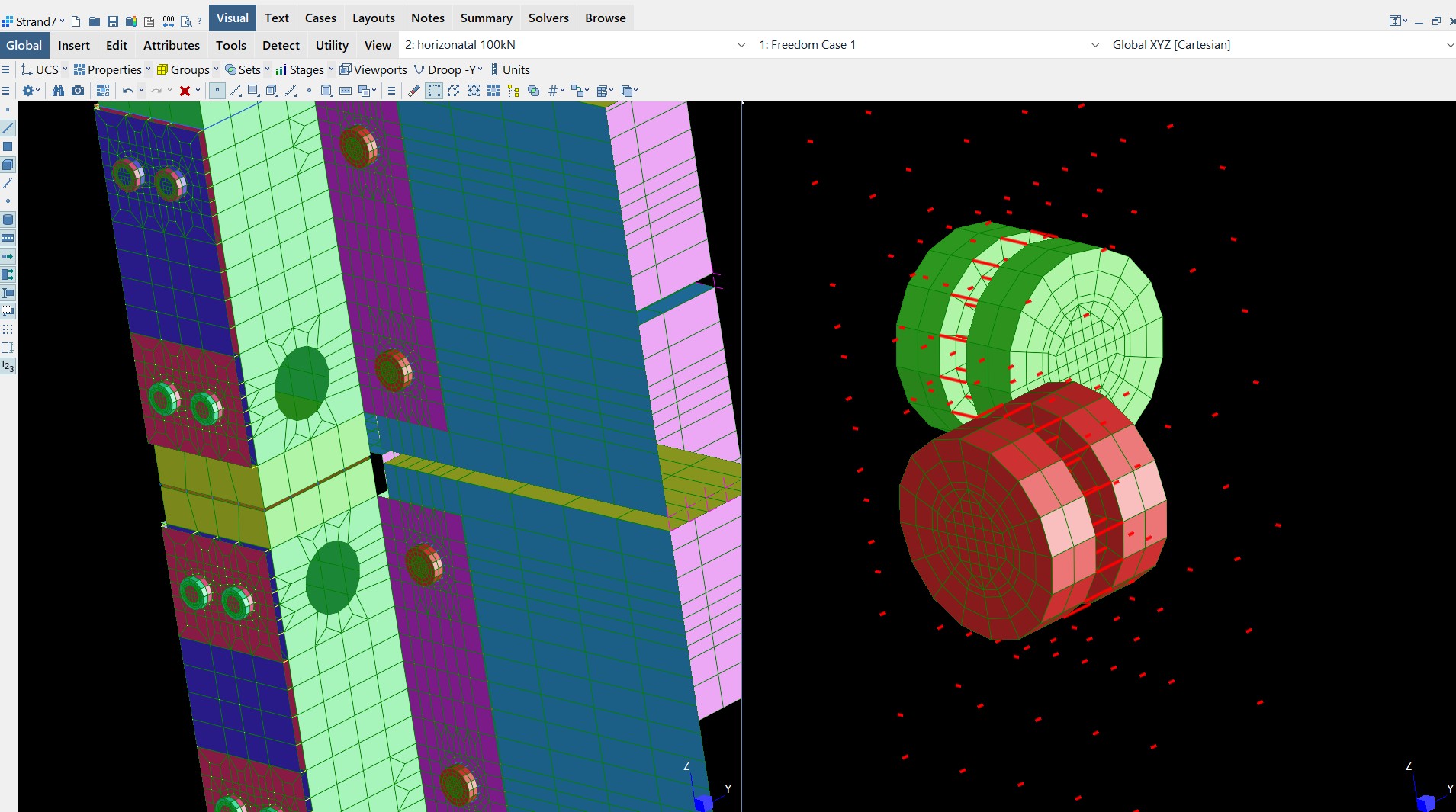Expand the Global XYZ [Cartesian] coordinate dropdown
This screenshot has width=1456, height=812.
(x=1281, y=45)
